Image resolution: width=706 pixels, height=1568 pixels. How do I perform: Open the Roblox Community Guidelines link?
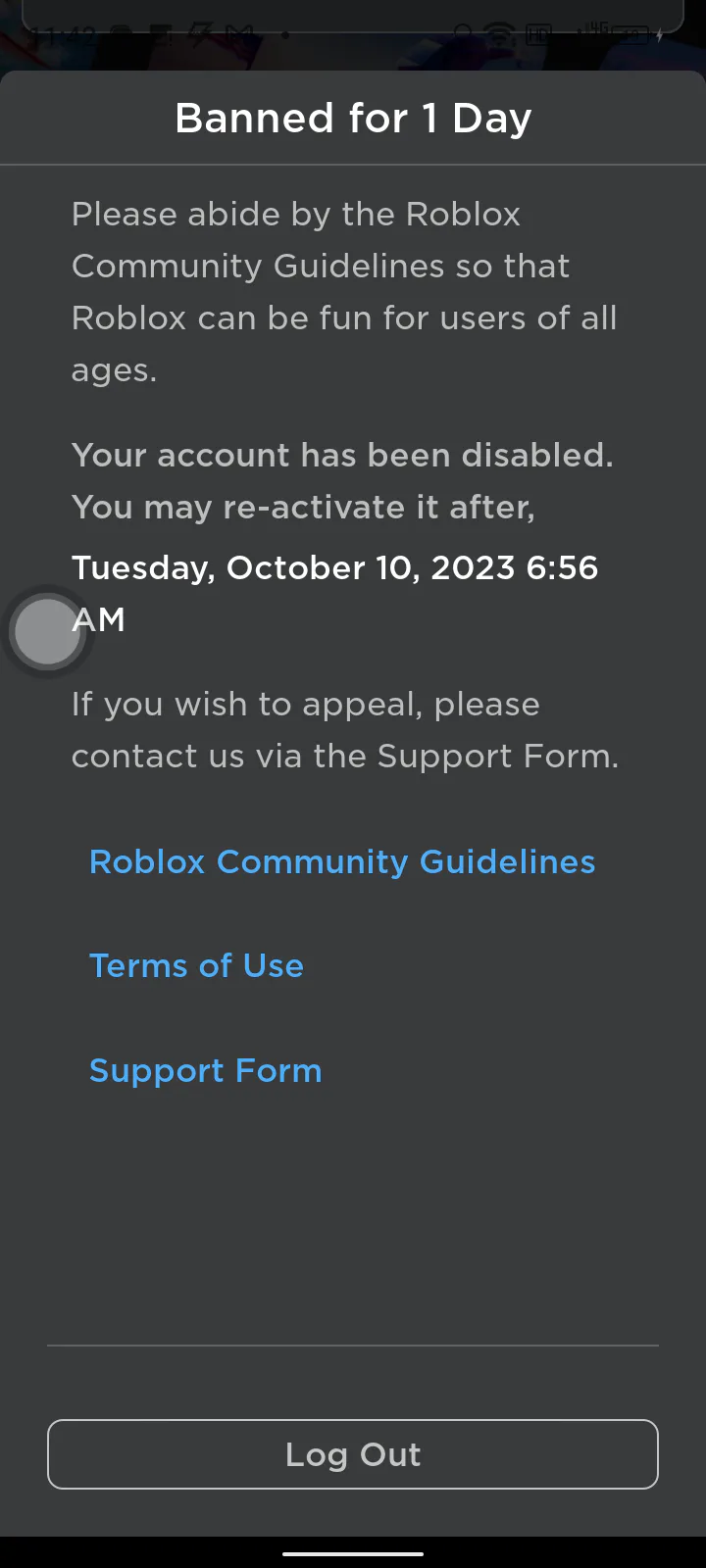click(342, 862)
